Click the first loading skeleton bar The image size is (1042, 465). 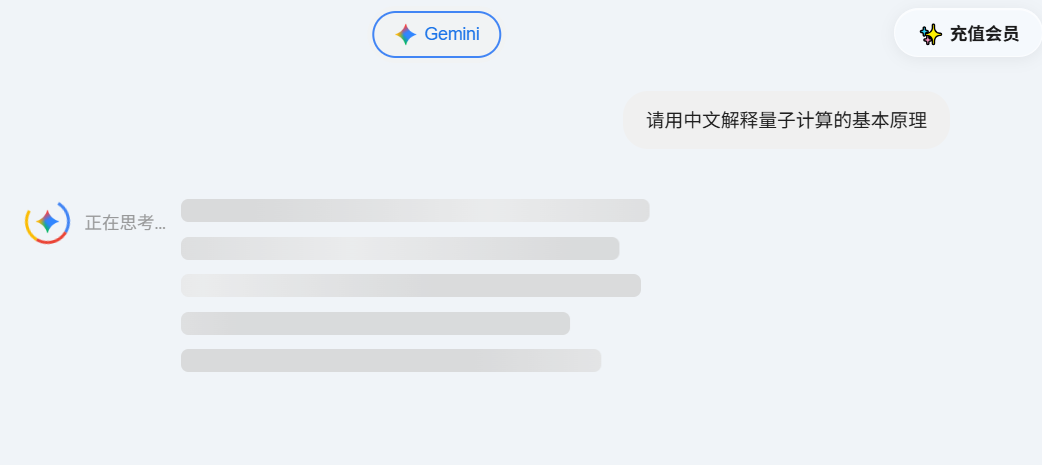(415, 210)
